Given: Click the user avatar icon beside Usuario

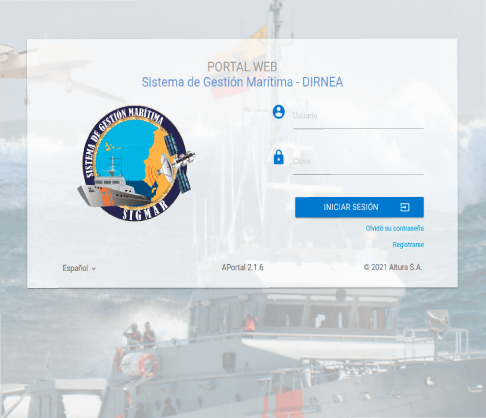Looking at the screenshot, I should 279,112.
